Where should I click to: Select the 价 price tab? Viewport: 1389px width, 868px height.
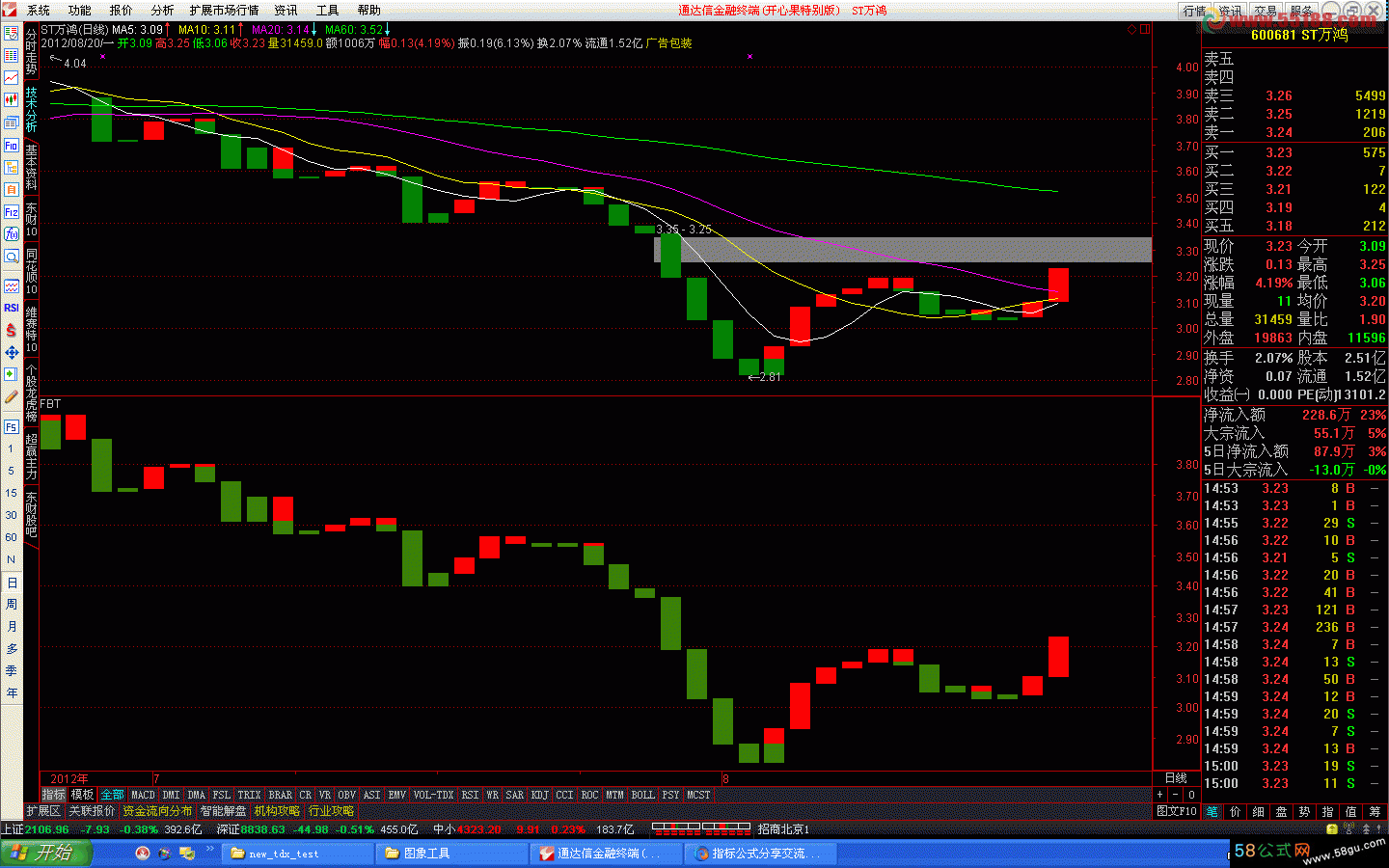(x=1236, y=811)
